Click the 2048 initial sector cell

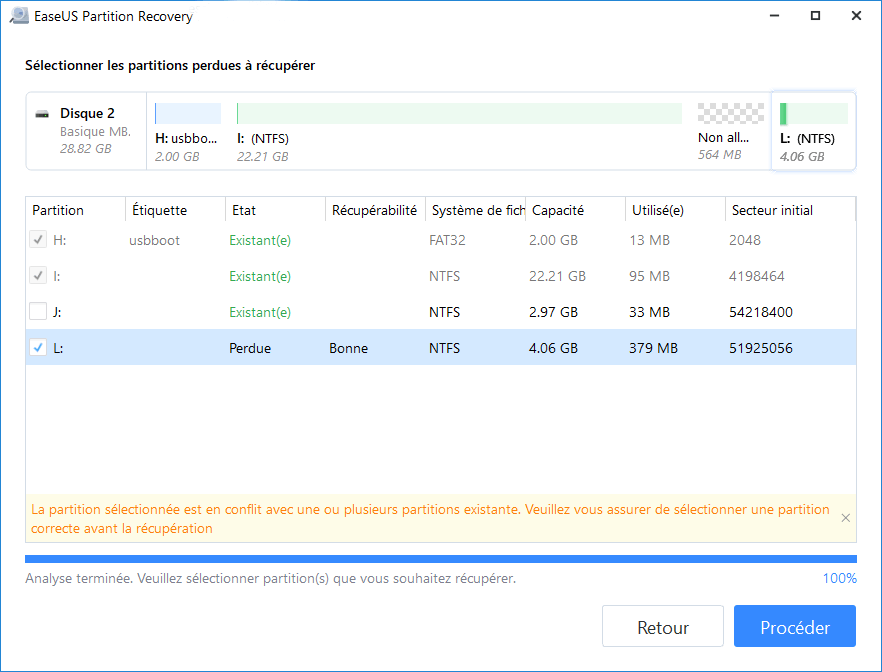[x=745, y=240]
